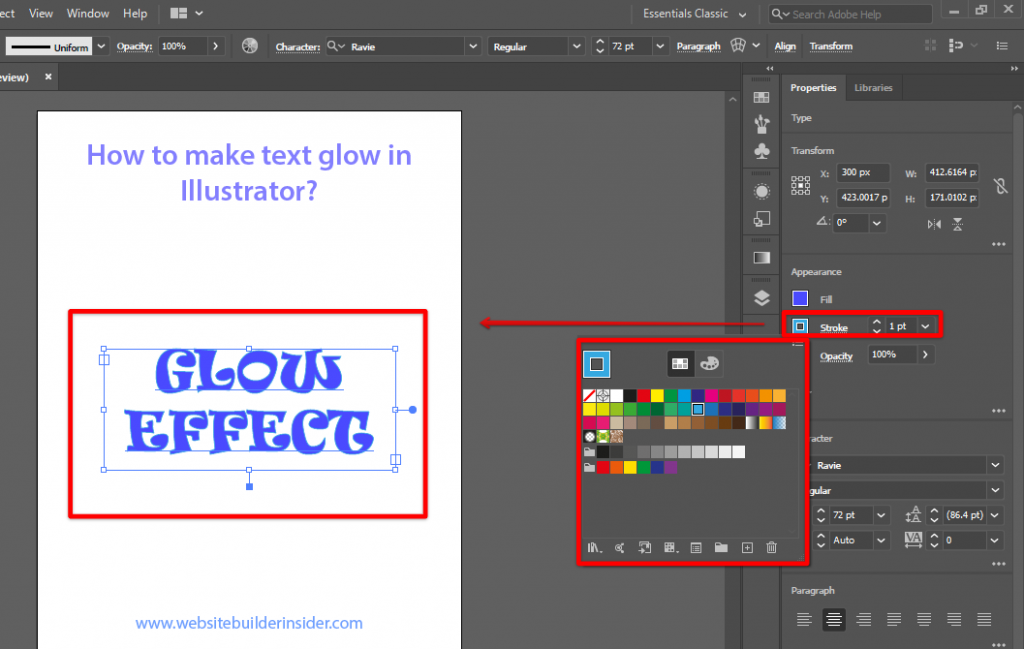Click the Transform link in the control bar
The image size is (1024, 649).
tap(831, 46)
